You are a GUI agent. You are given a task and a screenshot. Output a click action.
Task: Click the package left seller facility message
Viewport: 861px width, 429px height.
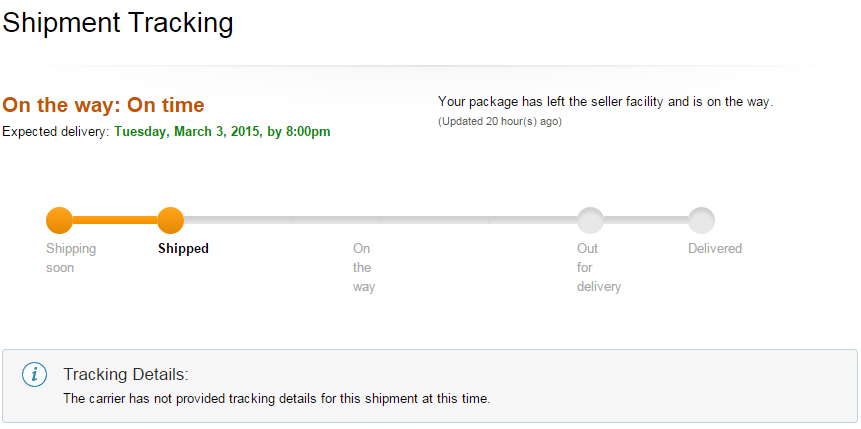coord(606,102)
